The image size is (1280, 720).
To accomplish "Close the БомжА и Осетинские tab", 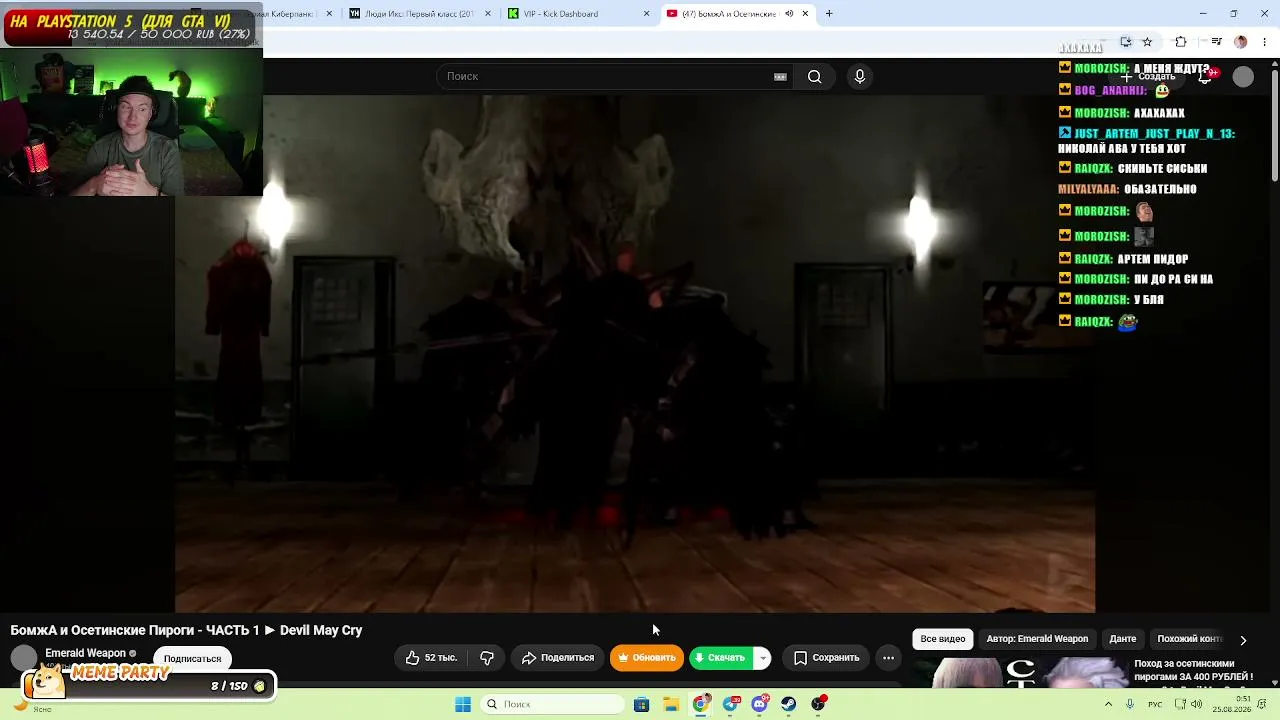I will click(x=805, y=14).
